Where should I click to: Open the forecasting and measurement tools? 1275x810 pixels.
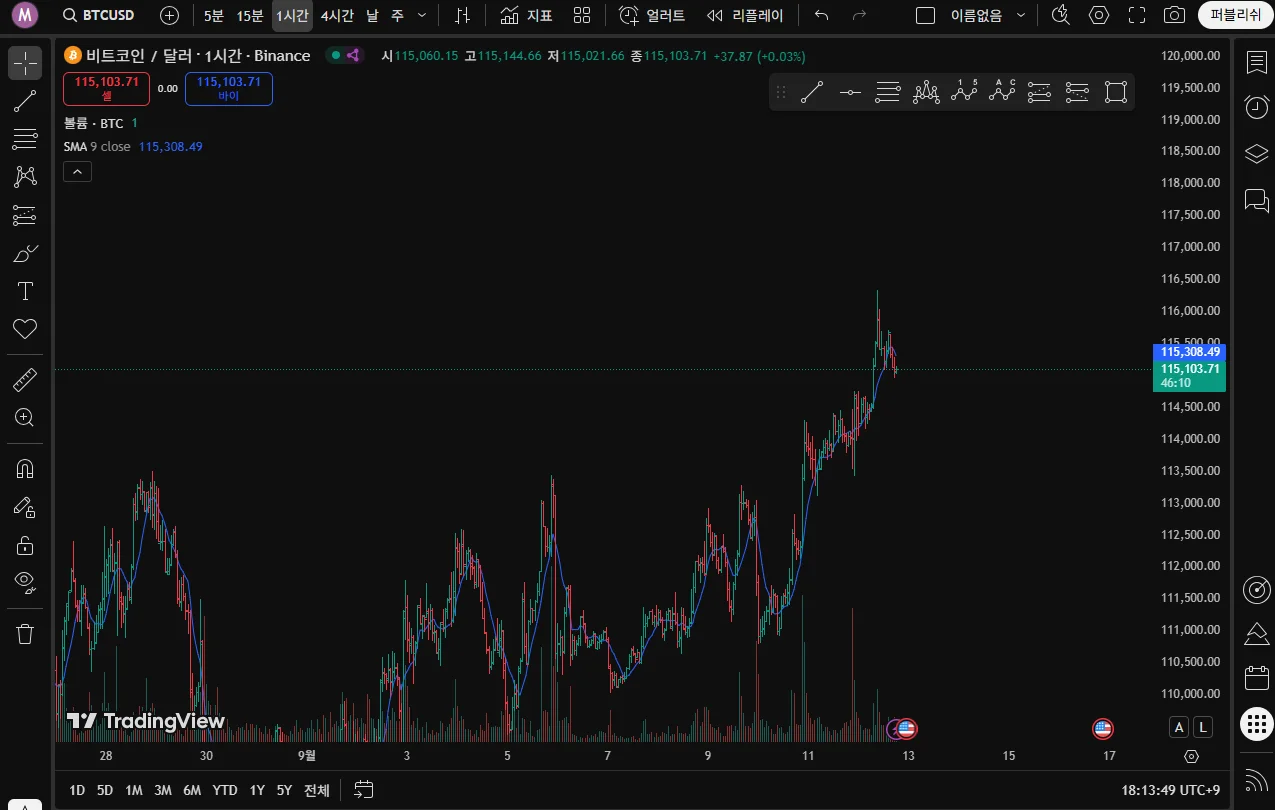coord(25,215)
